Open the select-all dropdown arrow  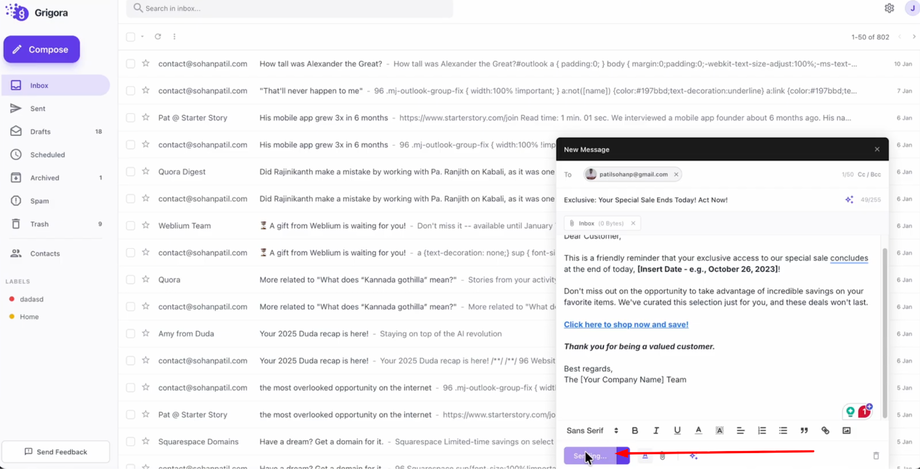coord(142,37)
